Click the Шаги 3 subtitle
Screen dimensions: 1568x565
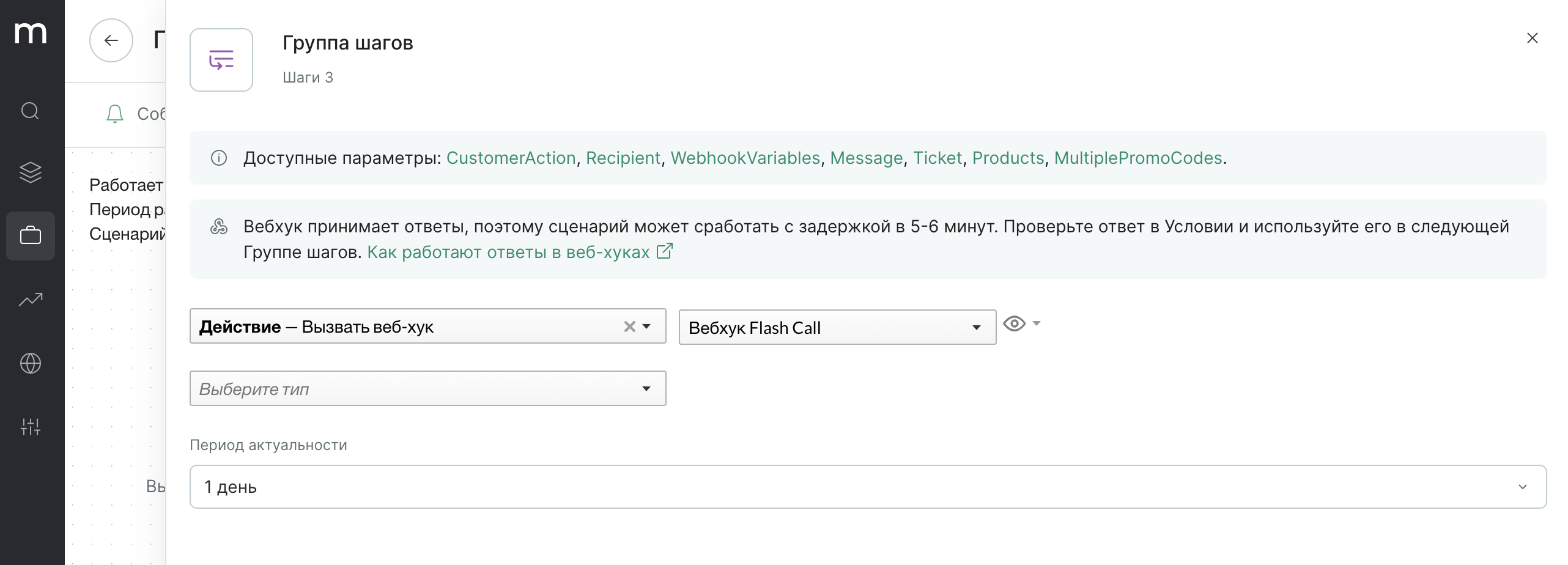click(308, 78)
